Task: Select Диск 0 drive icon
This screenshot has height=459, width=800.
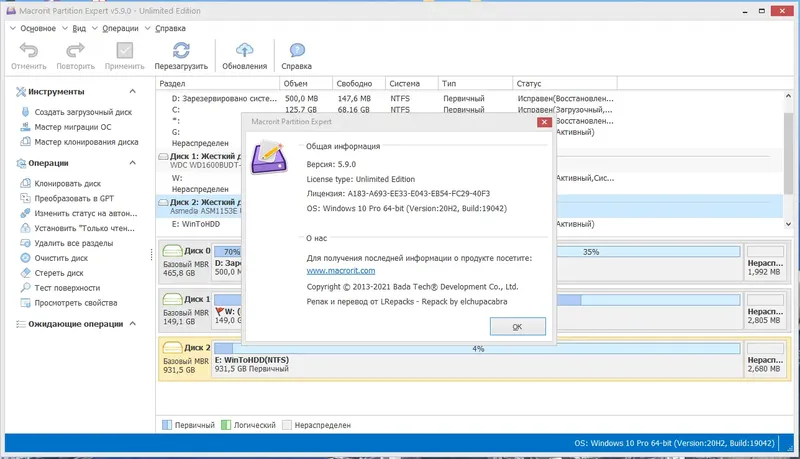Action: 172,250
